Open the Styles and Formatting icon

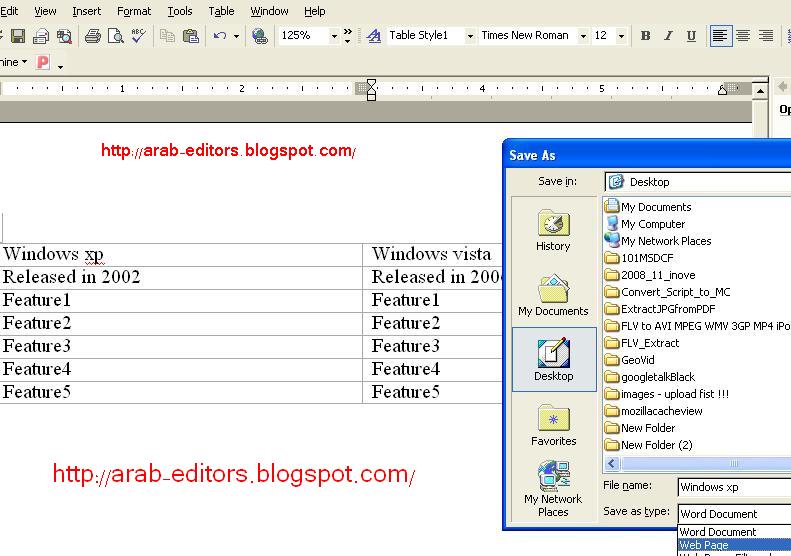pos(374,36)
